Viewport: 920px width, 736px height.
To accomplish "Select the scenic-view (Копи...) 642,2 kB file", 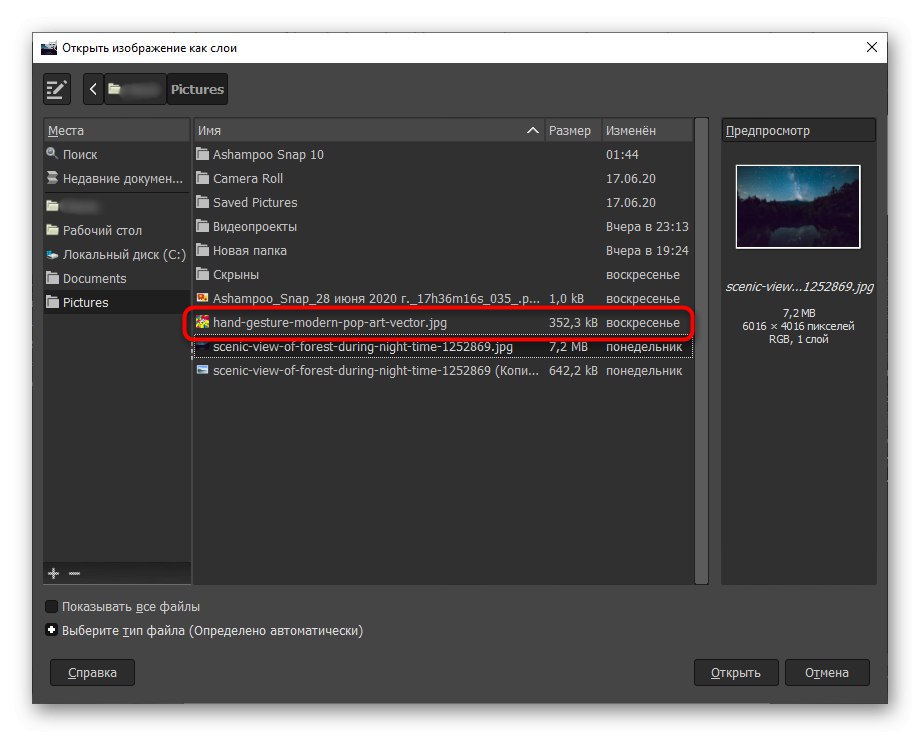I will [443, 371].
